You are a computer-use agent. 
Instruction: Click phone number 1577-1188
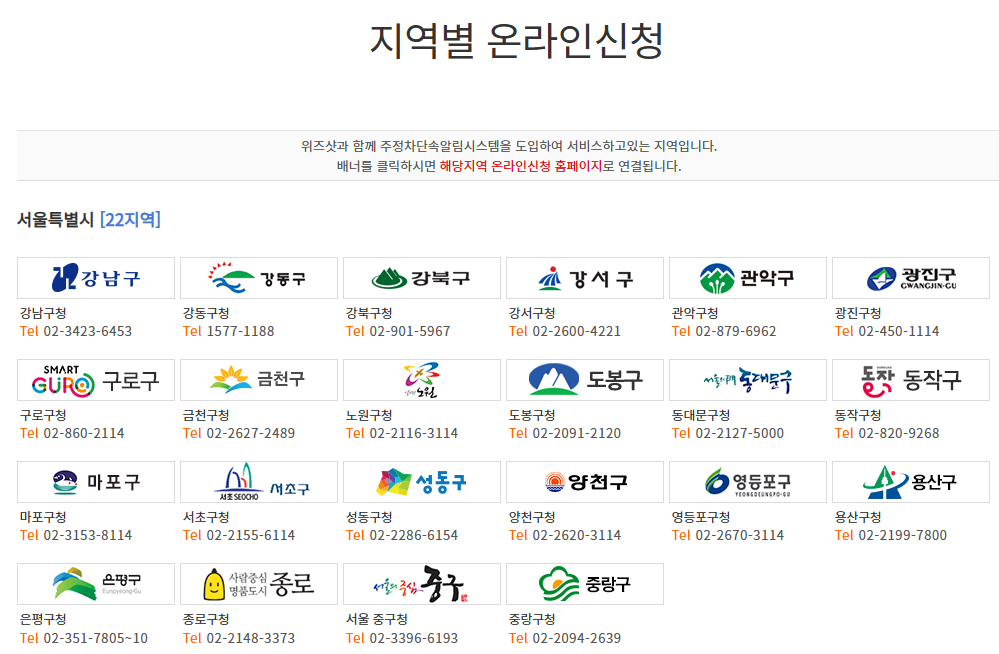pyautogui.click(x=240, y=331)
